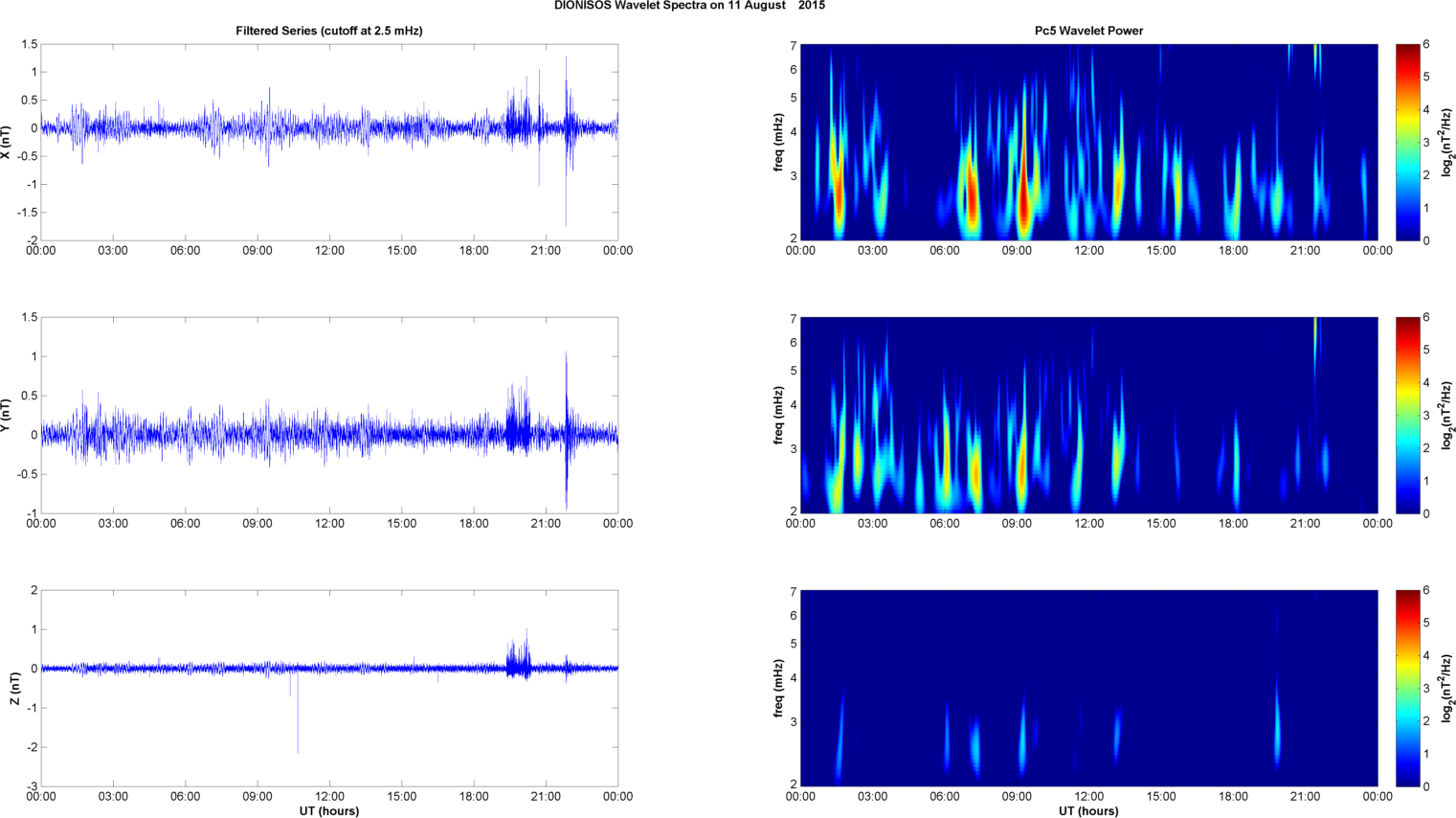Viewport: 1456px width, 818px height.
Task: Click the '-3' tick on the Z (nT) axis
Action: (32, 787)
